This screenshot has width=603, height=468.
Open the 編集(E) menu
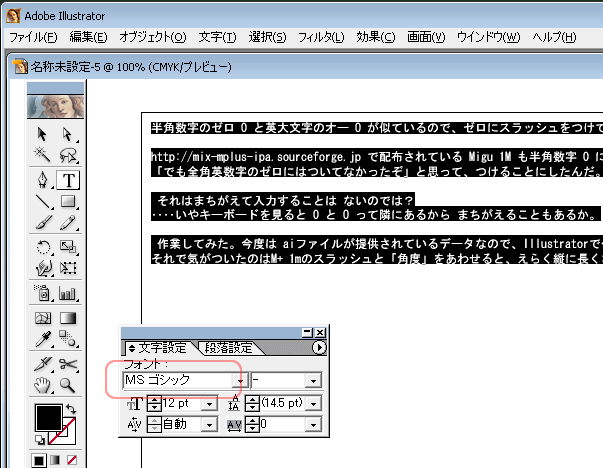88,37
